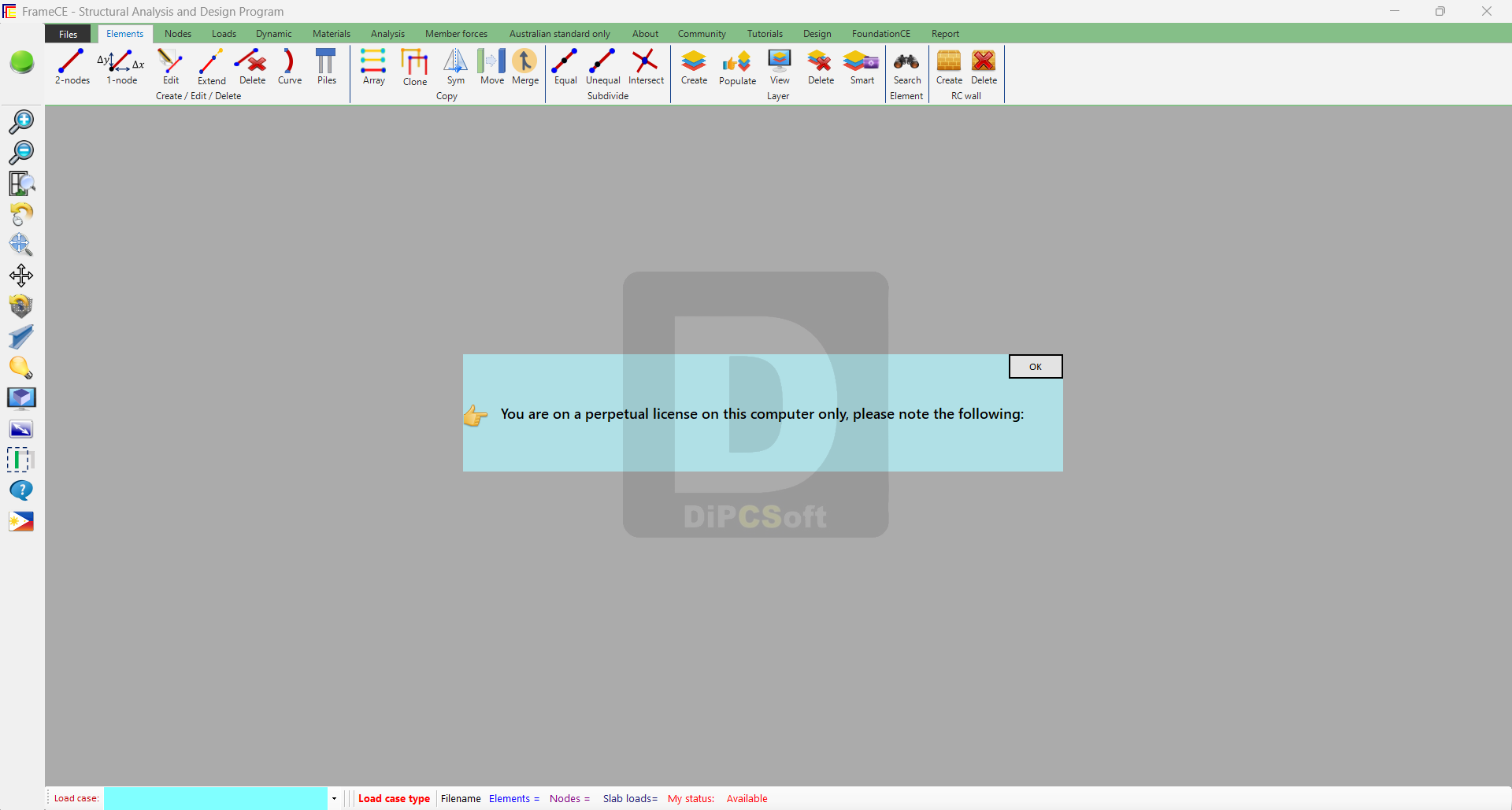Open the About tab
Image resolution: width=1512 pixels, height=810 pixels.
[x=645, y=34]
